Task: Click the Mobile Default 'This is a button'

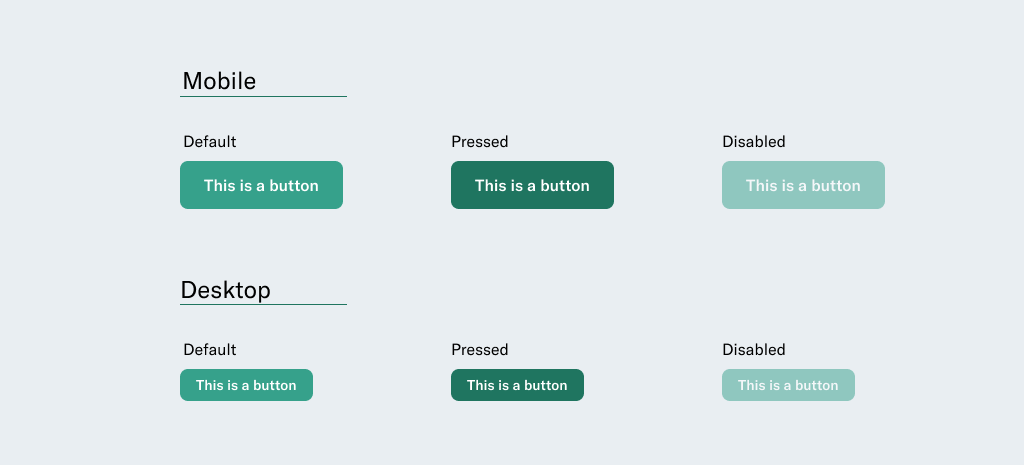Action: tap(261, 185)
